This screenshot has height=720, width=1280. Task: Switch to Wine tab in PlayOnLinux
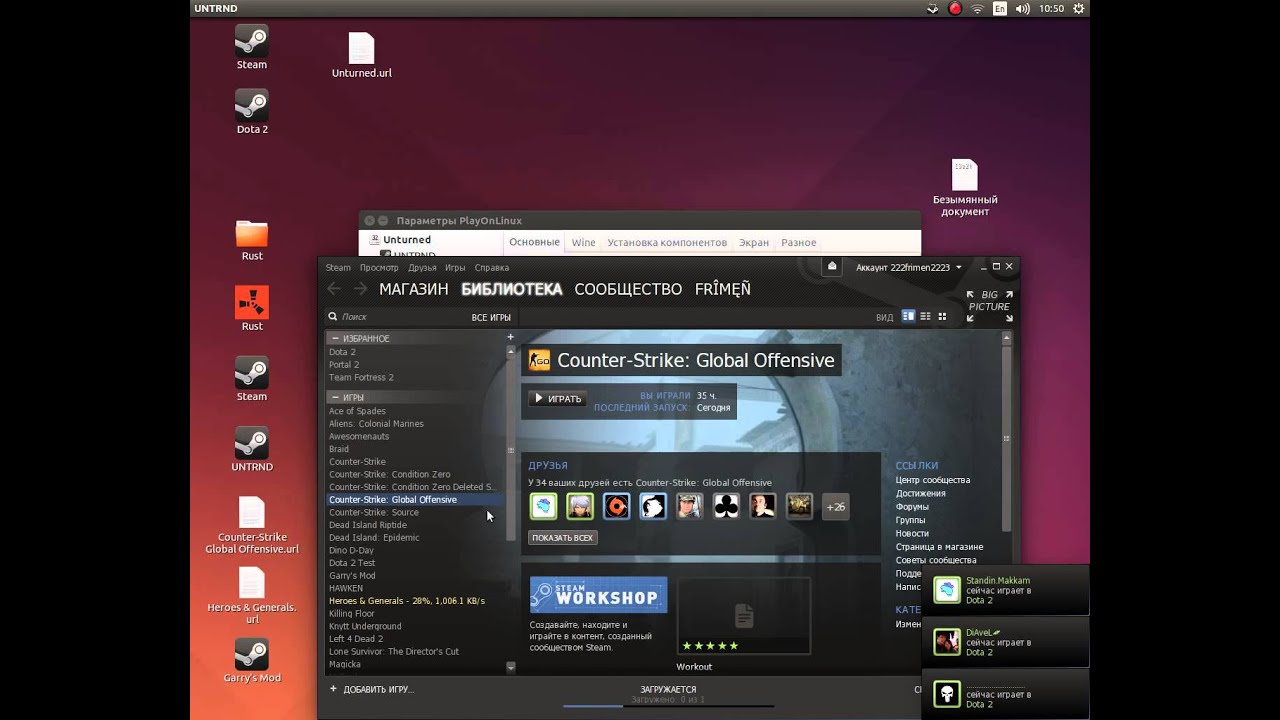click(x=583, y=242)
